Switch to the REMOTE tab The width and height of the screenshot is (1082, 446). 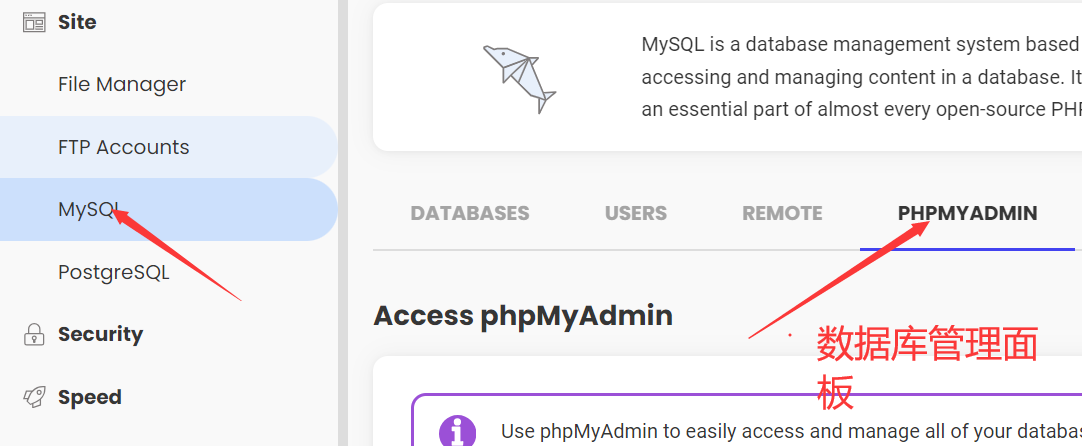[x=782, y=213]
